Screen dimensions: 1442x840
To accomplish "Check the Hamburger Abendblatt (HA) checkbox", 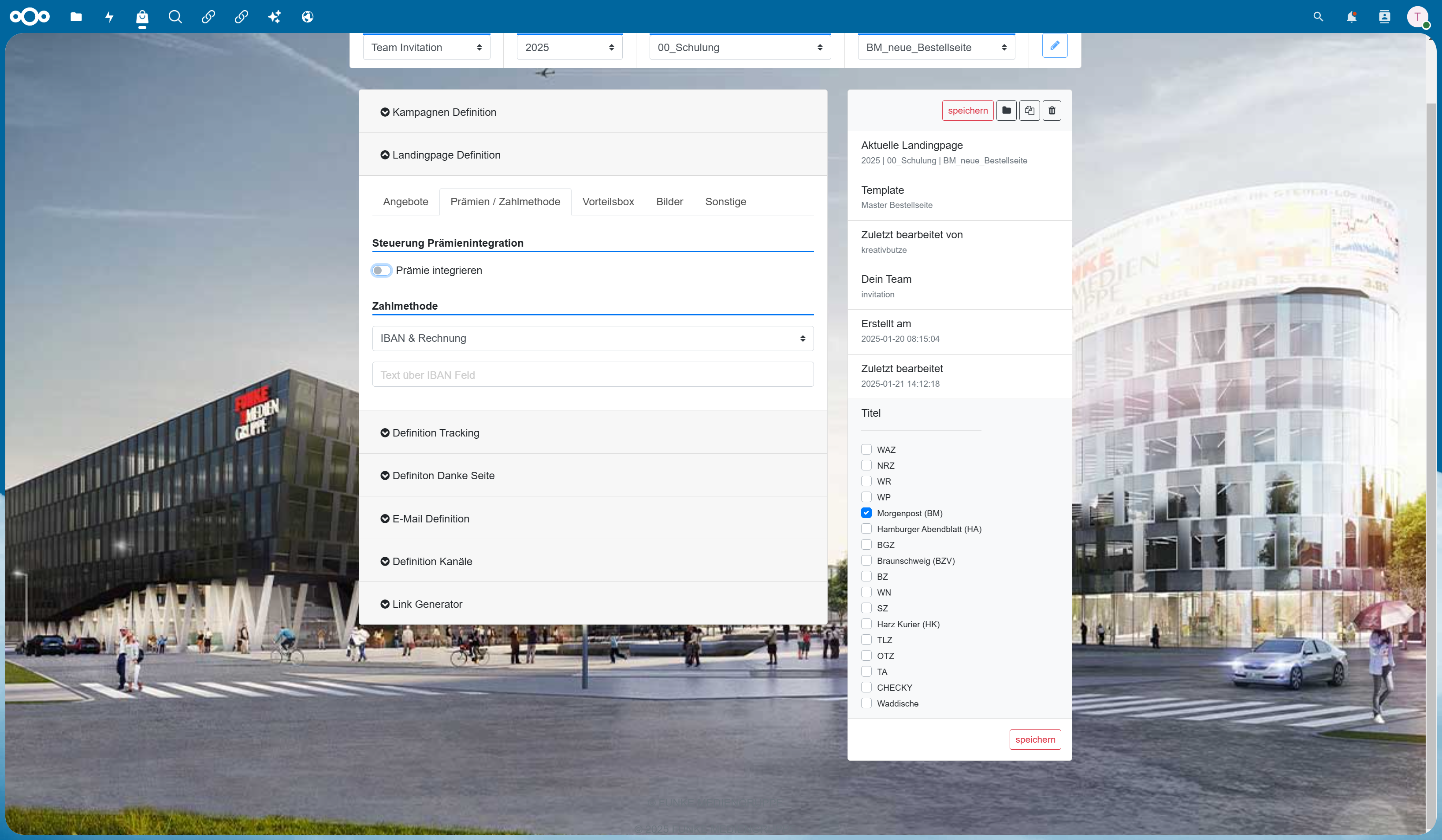I will coord(866,529).
